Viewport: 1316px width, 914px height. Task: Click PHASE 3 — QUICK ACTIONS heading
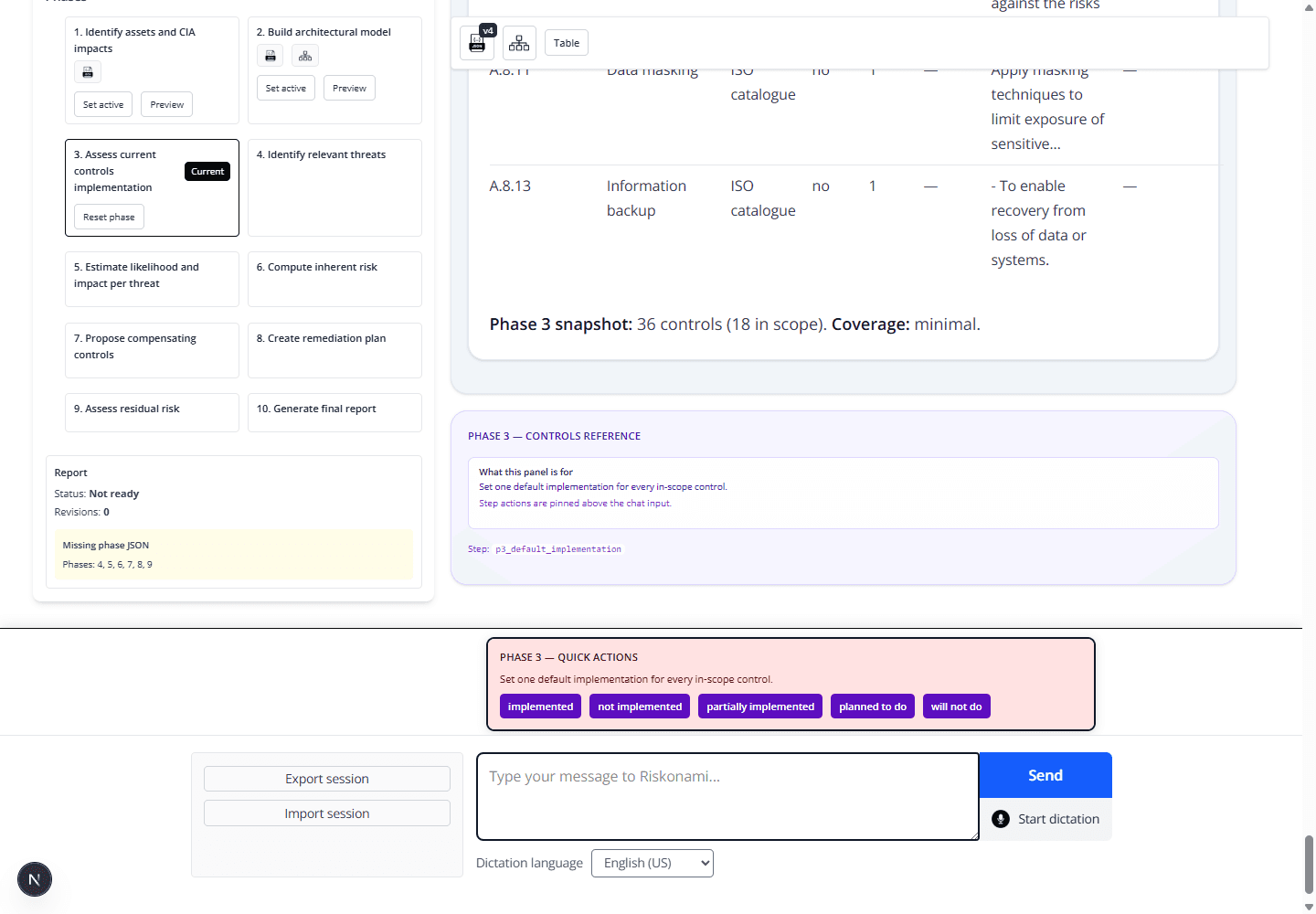click(x=568, y=657)
